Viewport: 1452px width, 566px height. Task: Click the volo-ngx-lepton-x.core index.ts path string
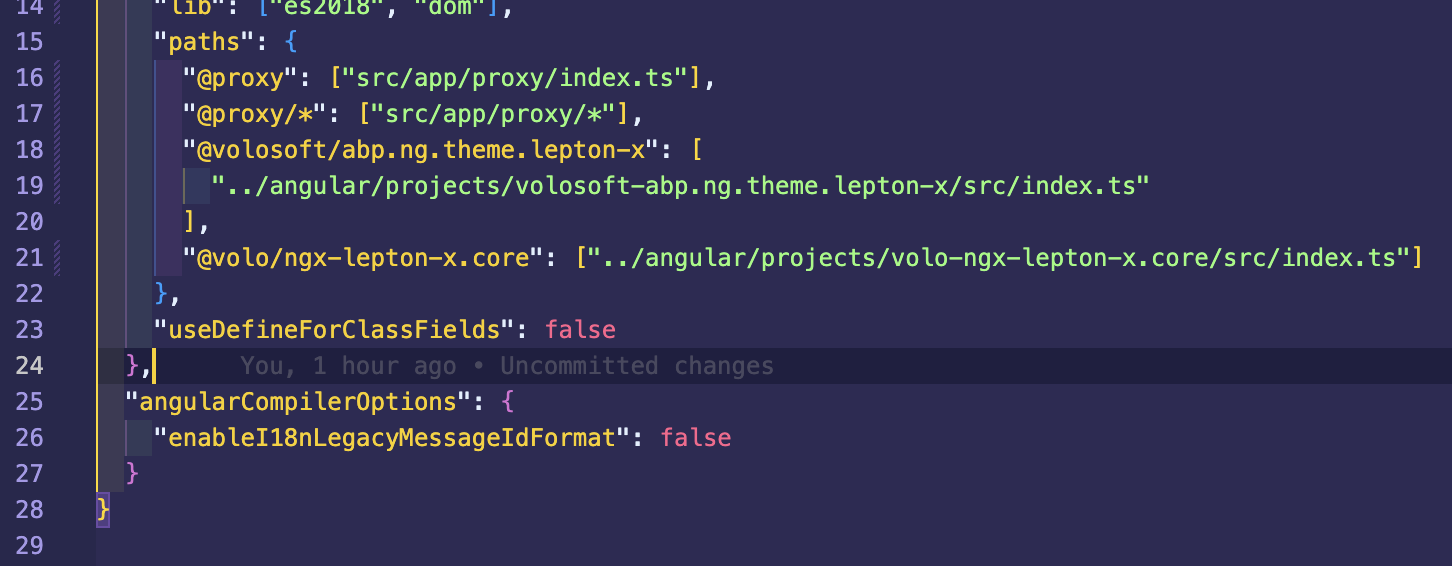pos(998,258)
